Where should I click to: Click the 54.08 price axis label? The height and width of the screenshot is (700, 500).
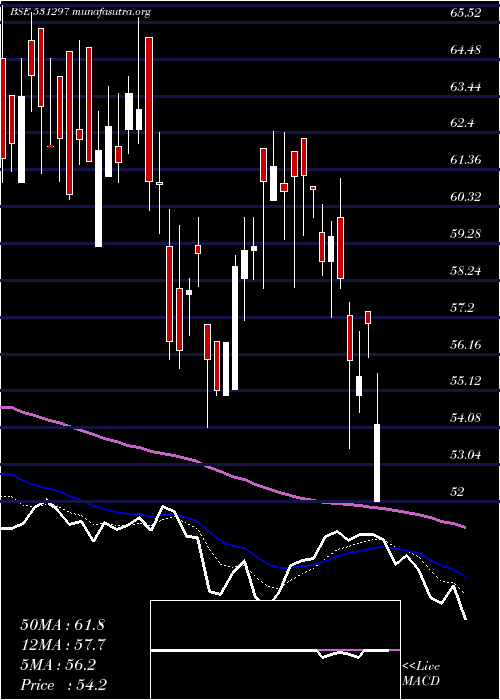pyautogui.click(x=465, y=417)
